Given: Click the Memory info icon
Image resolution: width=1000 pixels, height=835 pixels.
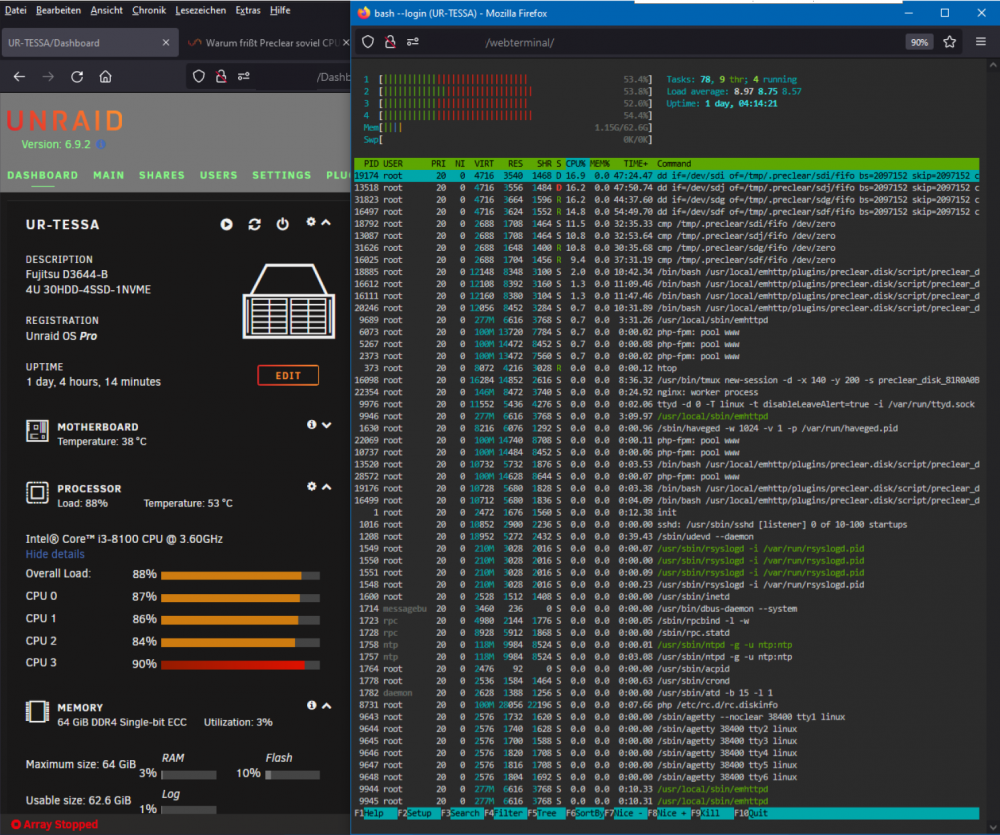Looking at the screenshot, I should [x=311, y=706].
